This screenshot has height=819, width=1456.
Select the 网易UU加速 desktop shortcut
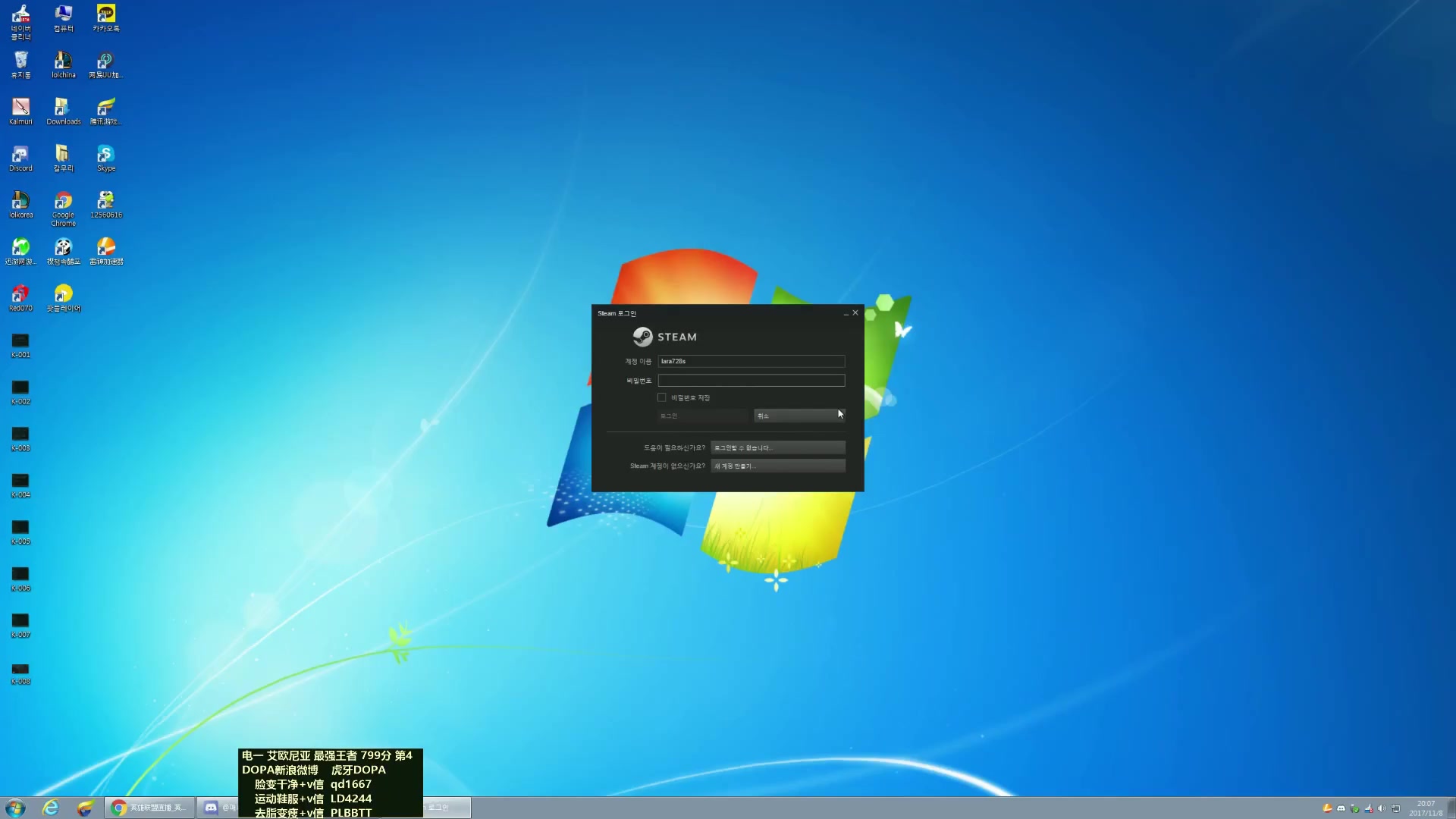pos(106,65)
